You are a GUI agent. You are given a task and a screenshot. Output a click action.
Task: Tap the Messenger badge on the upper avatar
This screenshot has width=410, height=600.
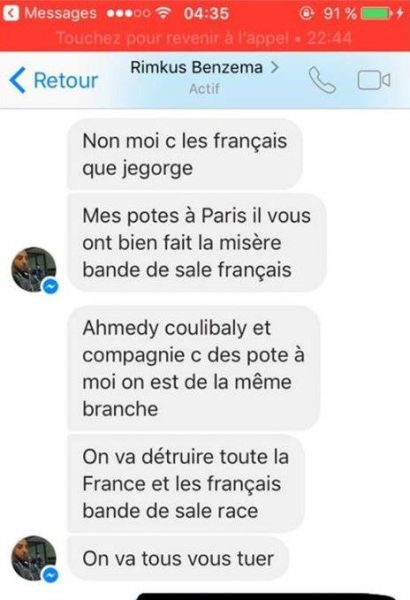point(50,286)
